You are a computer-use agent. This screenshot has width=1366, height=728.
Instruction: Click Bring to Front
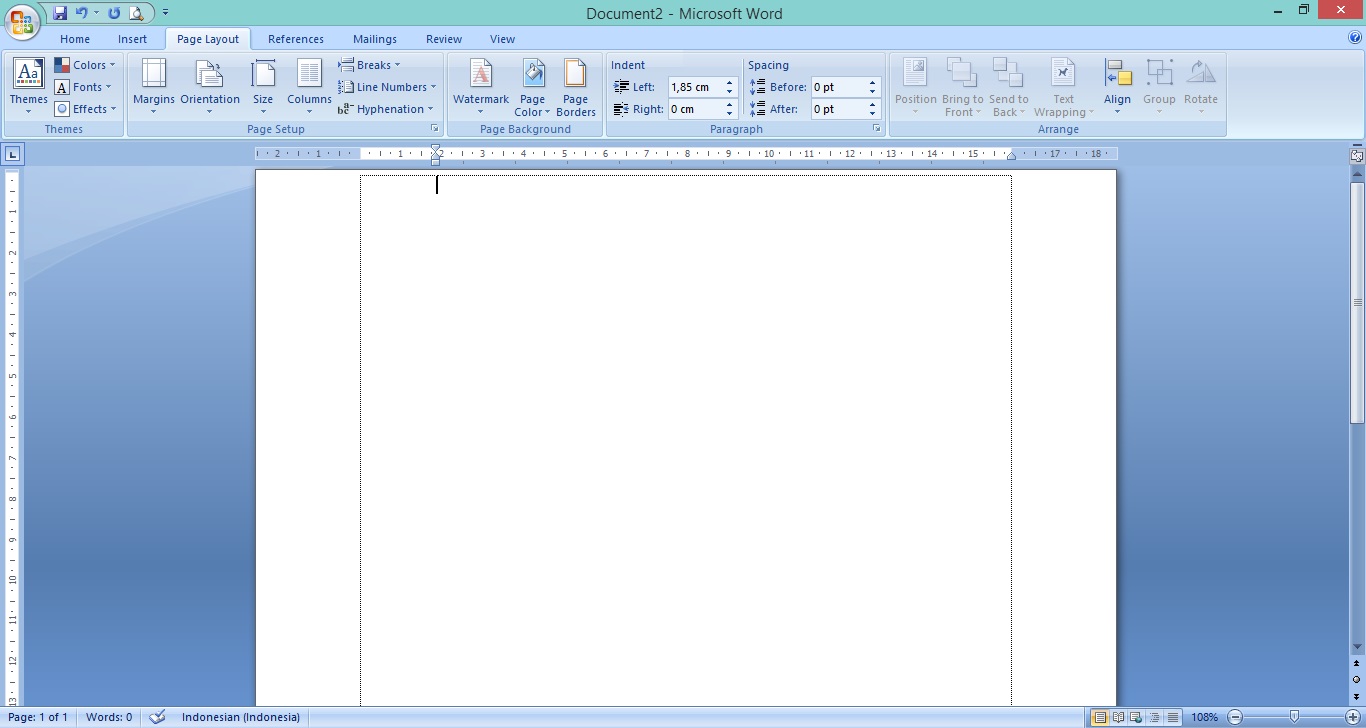[x=962, y=86]
